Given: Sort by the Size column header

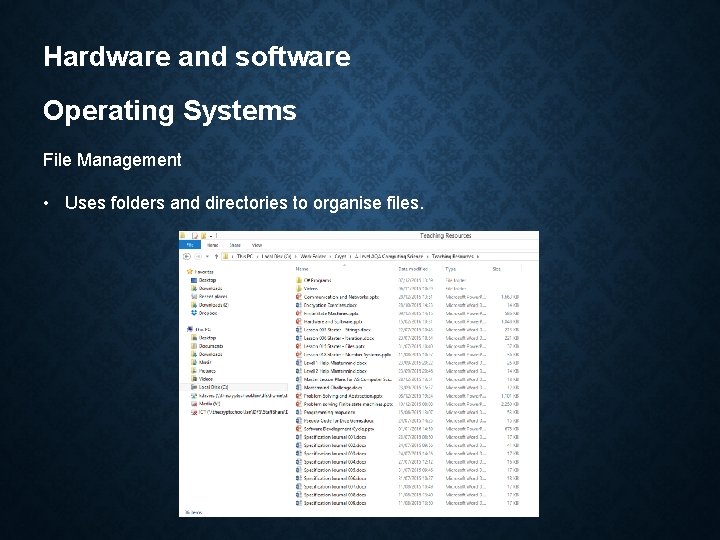Looking at the screenshot, I should 496,269.
